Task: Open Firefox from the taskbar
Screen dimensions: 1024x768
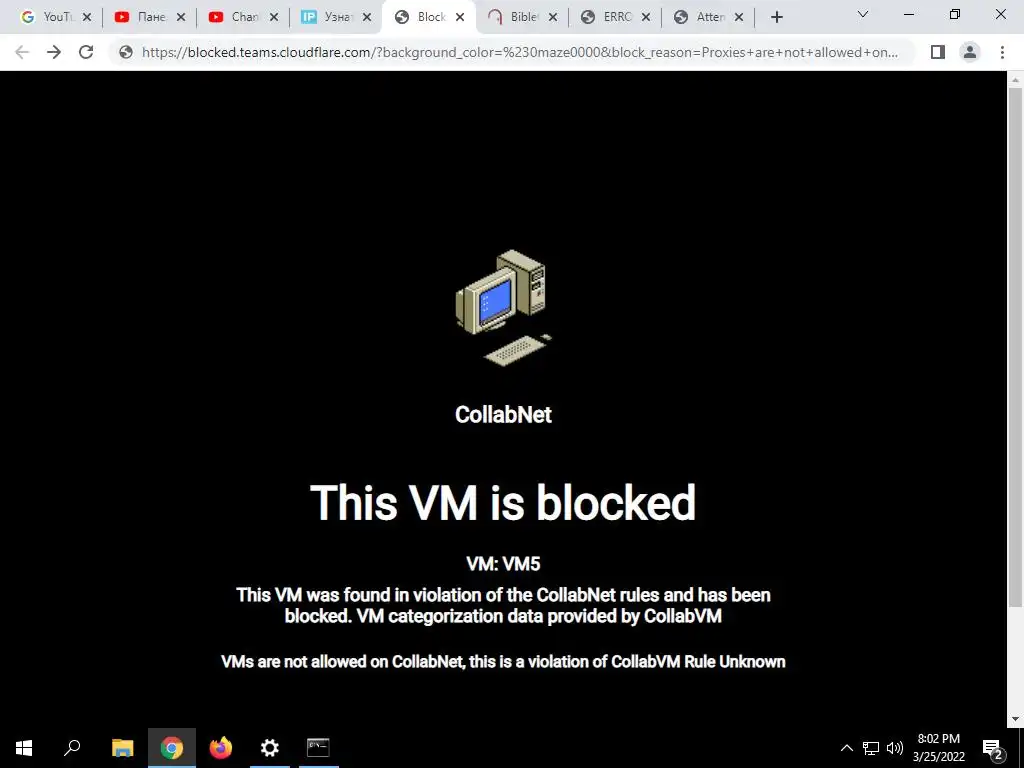Action: pos(221,748)
